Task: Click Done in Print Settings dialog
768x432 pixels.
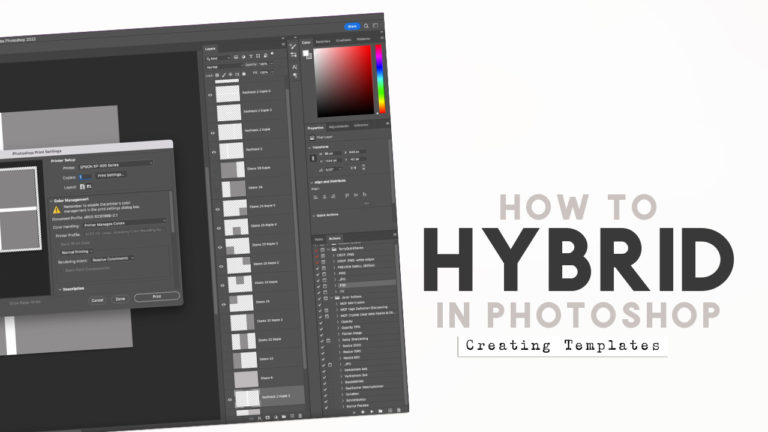Action: (120, 299)
